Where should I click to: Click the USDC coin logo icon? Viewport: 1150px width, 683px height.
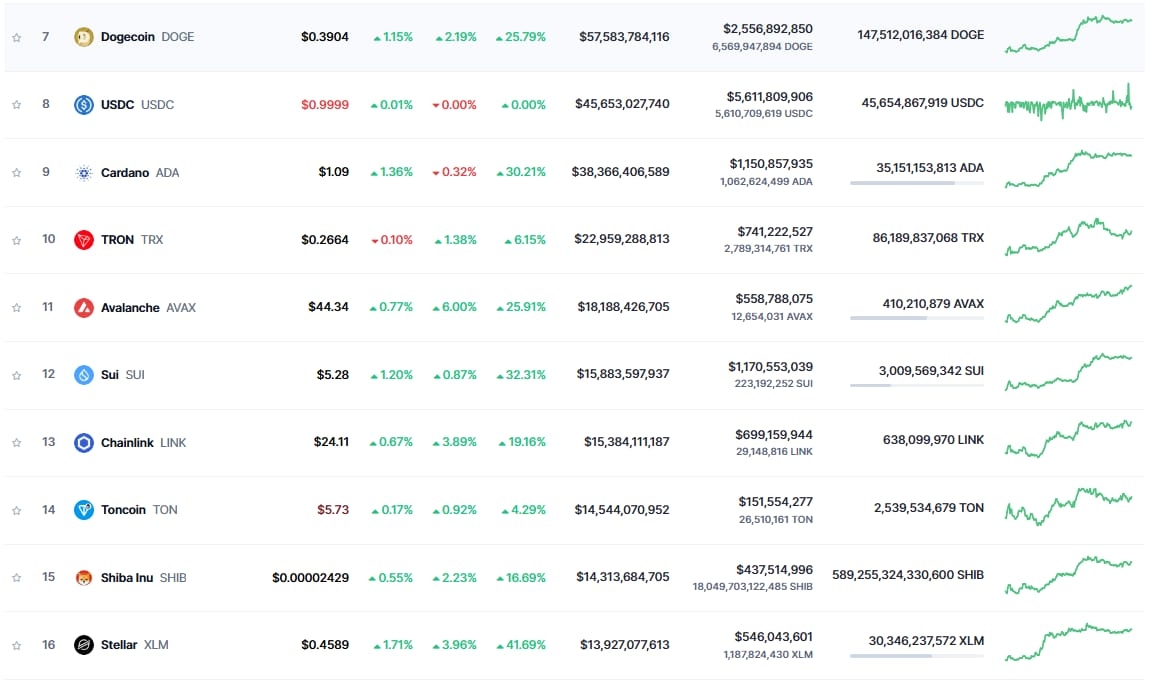pyautogui.click(x=84, y=105)
